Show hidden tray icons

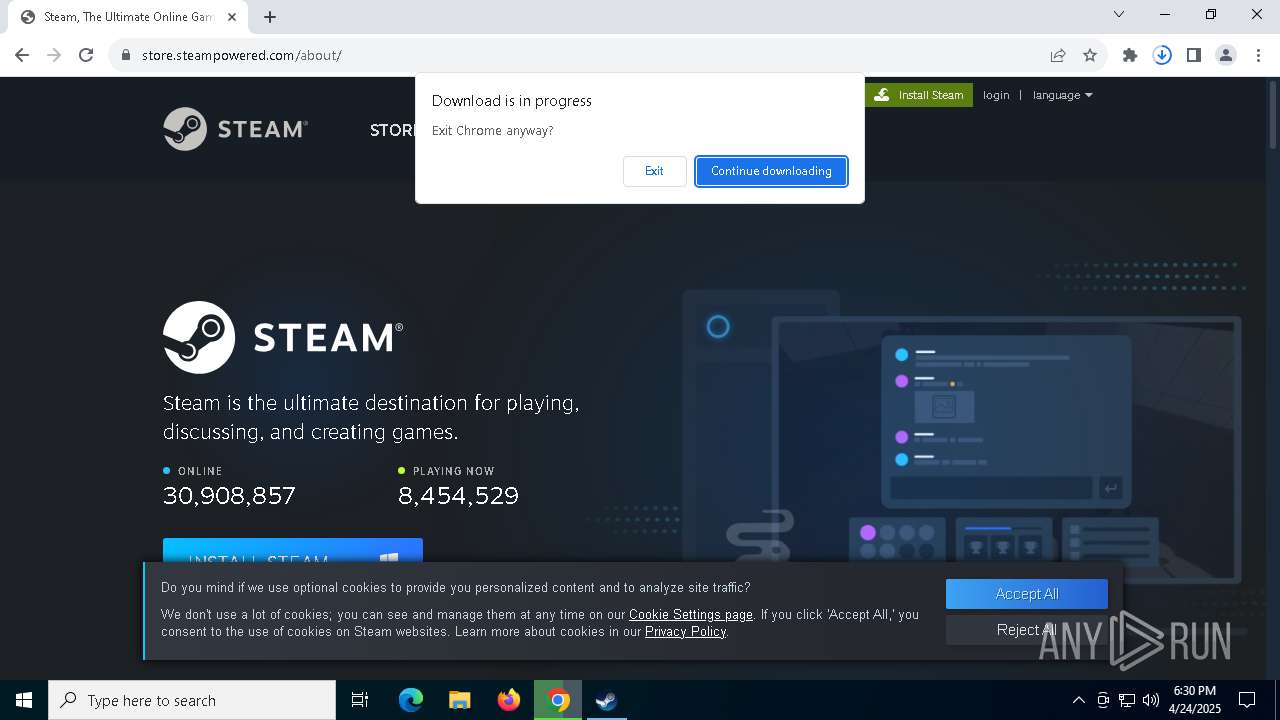1078,700
